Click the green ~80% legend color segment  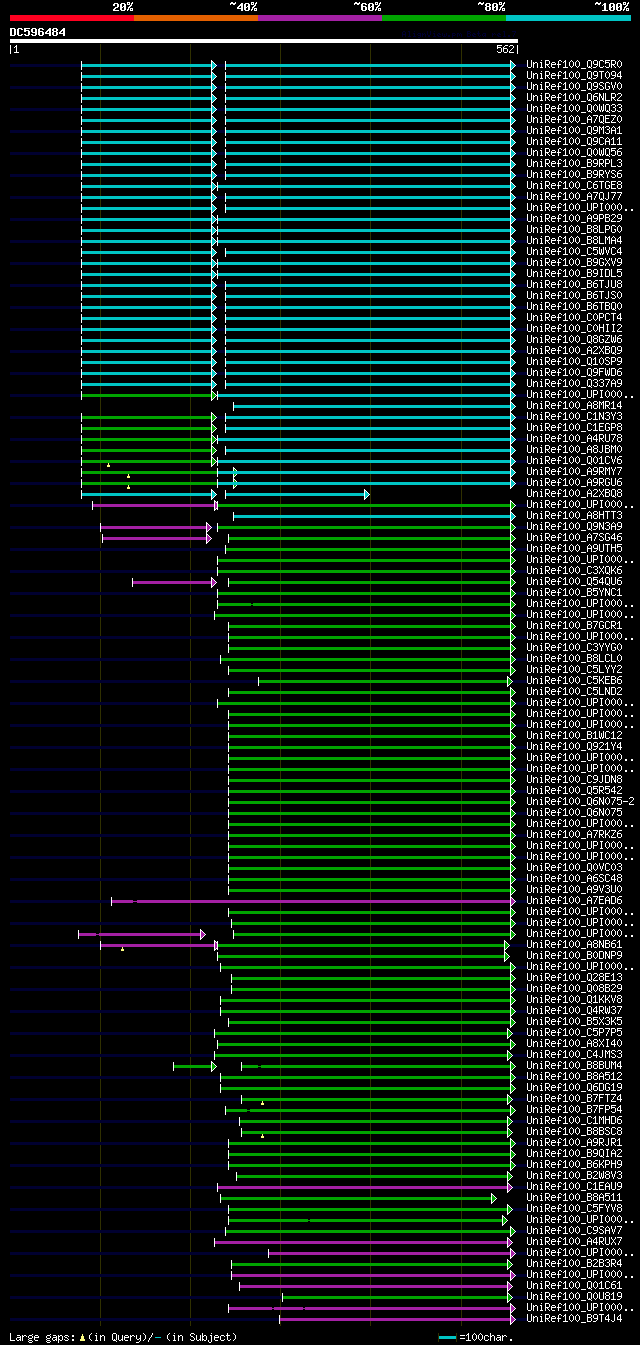click(443, 18)
